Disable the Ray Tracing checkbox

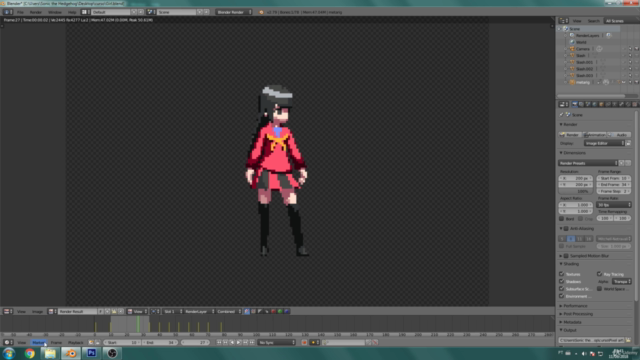click(599, 274)
